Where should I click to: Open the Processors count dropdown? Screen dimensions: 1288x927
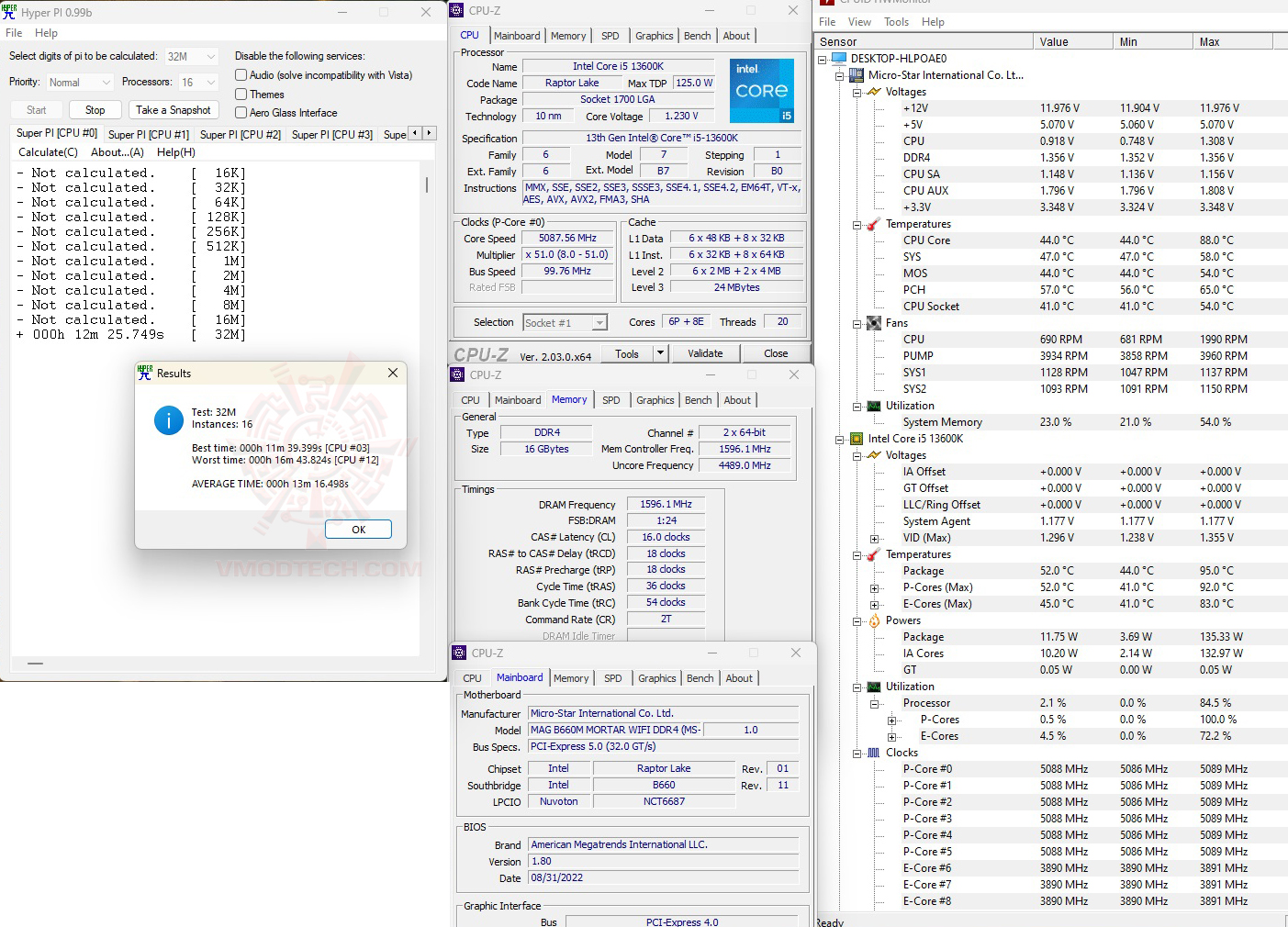click(198, 83)
